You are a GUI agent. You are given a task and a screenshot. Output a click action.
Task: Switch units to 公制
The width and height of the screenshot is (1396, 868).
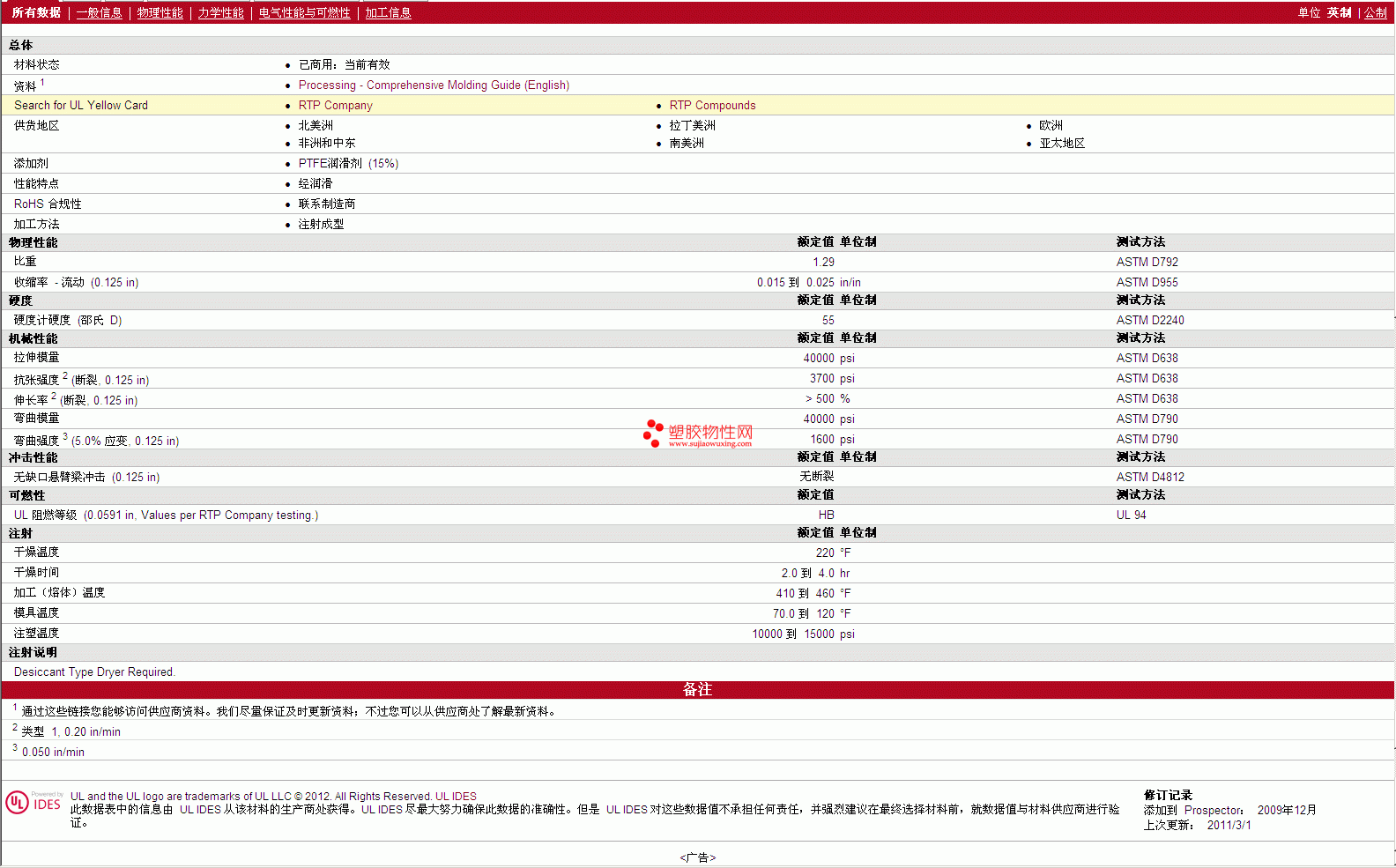(1376, 12)
